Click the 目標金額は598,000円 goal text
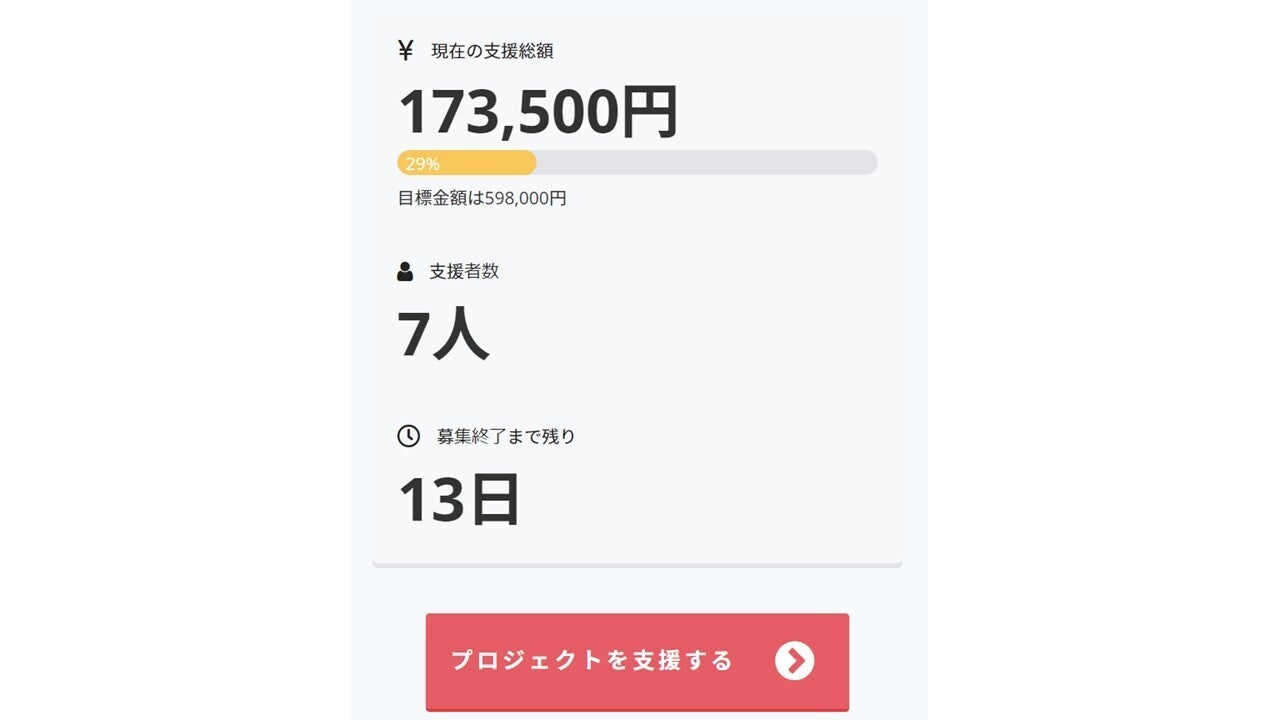Image resolution: width=1280 pixels, height=720 pixels. (482, 198)
